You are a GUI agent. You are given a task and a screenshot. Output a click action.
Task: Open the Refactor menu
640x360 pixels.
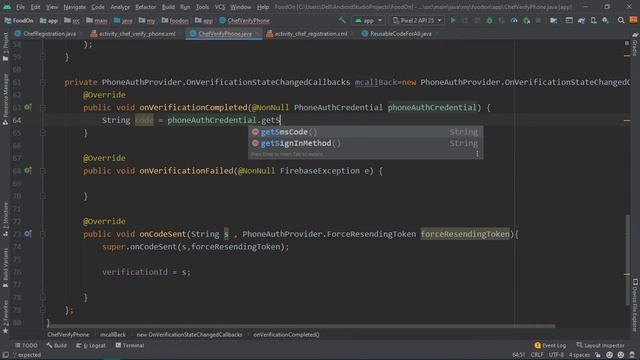[x=145, y=7]
